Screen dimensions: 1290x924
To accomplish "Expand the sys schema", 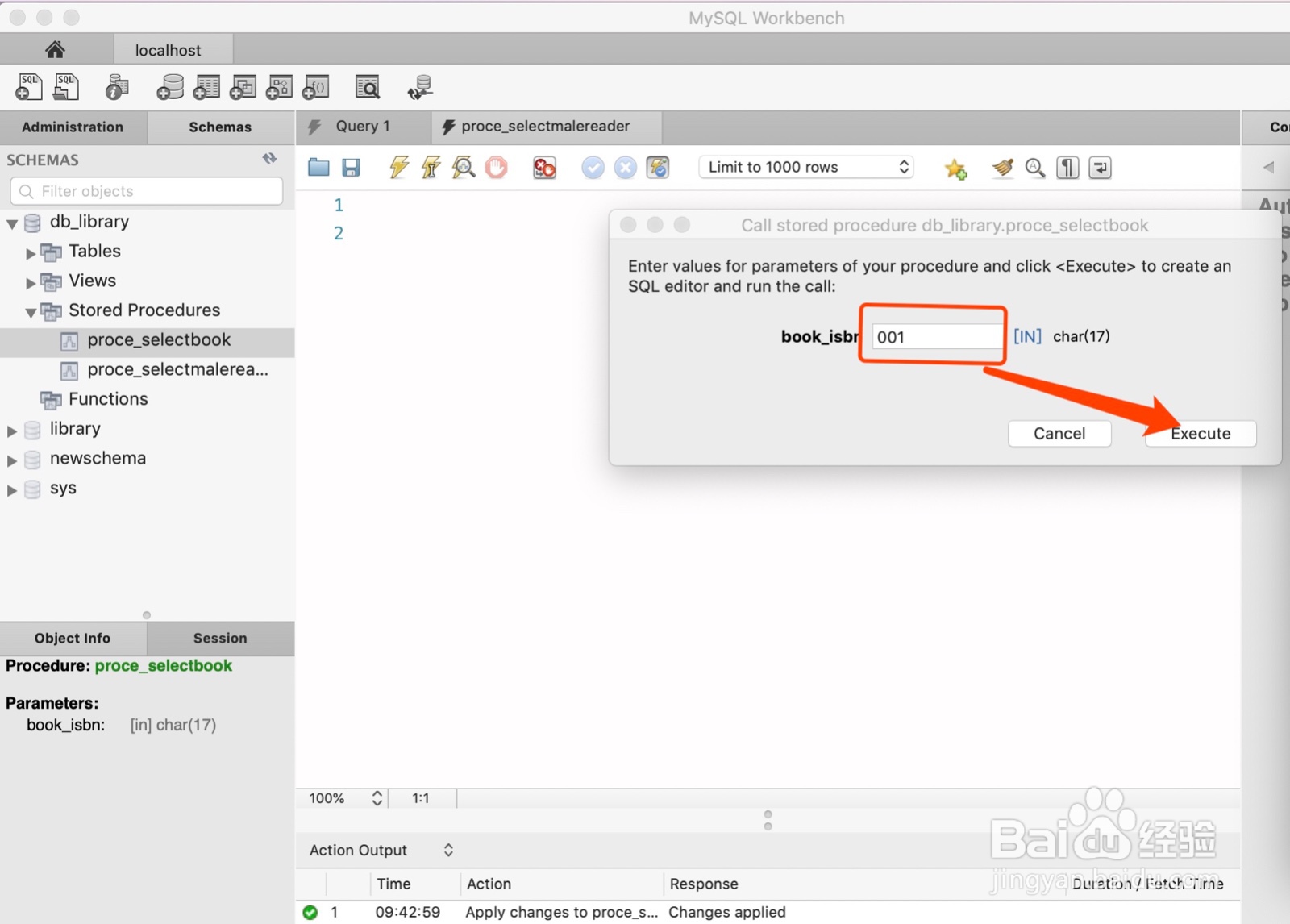I will click(x=12, y=490).
